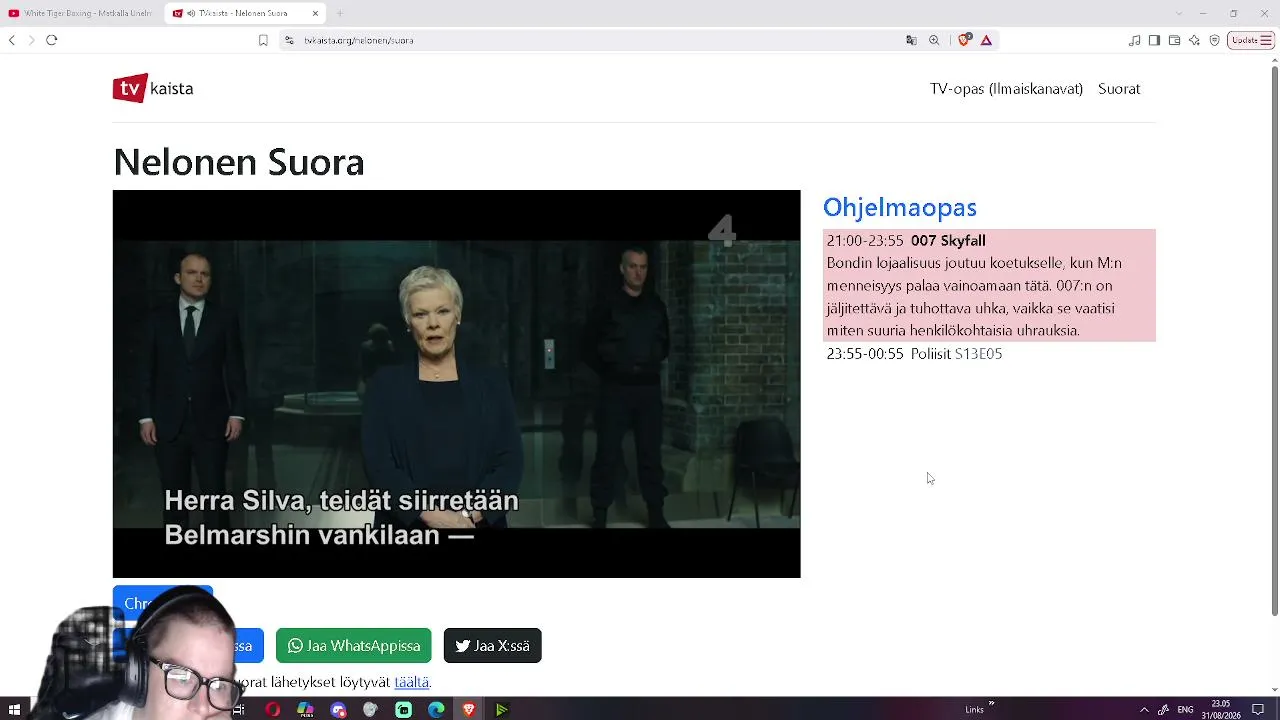Screen dimensions: 1280x720
Task: Expand the taskbar Links toolbar chevron
Action: [991, 704]
